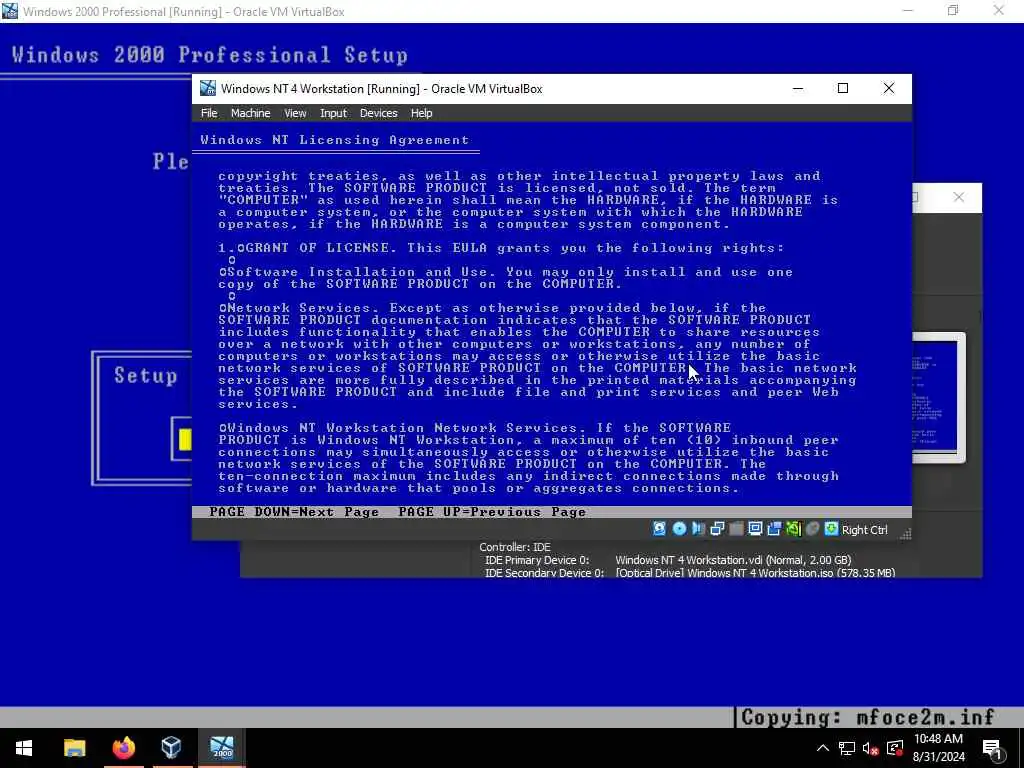This screenshot has width=1024, height=768.
Task: Minimize the Windows NT 4 Workstation window
Action: click(x=798, y=88)
